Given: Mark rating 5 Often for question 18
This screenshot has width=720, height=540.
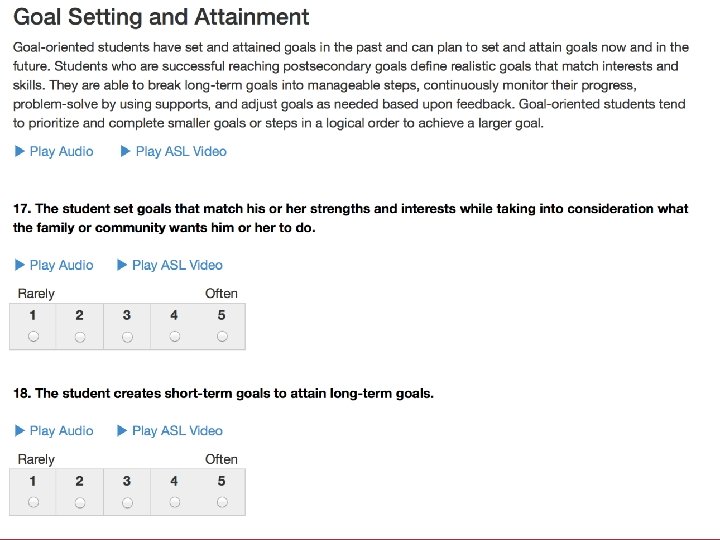Looking at the screenshot, I should pyautogui.click(x=222, y=502).
